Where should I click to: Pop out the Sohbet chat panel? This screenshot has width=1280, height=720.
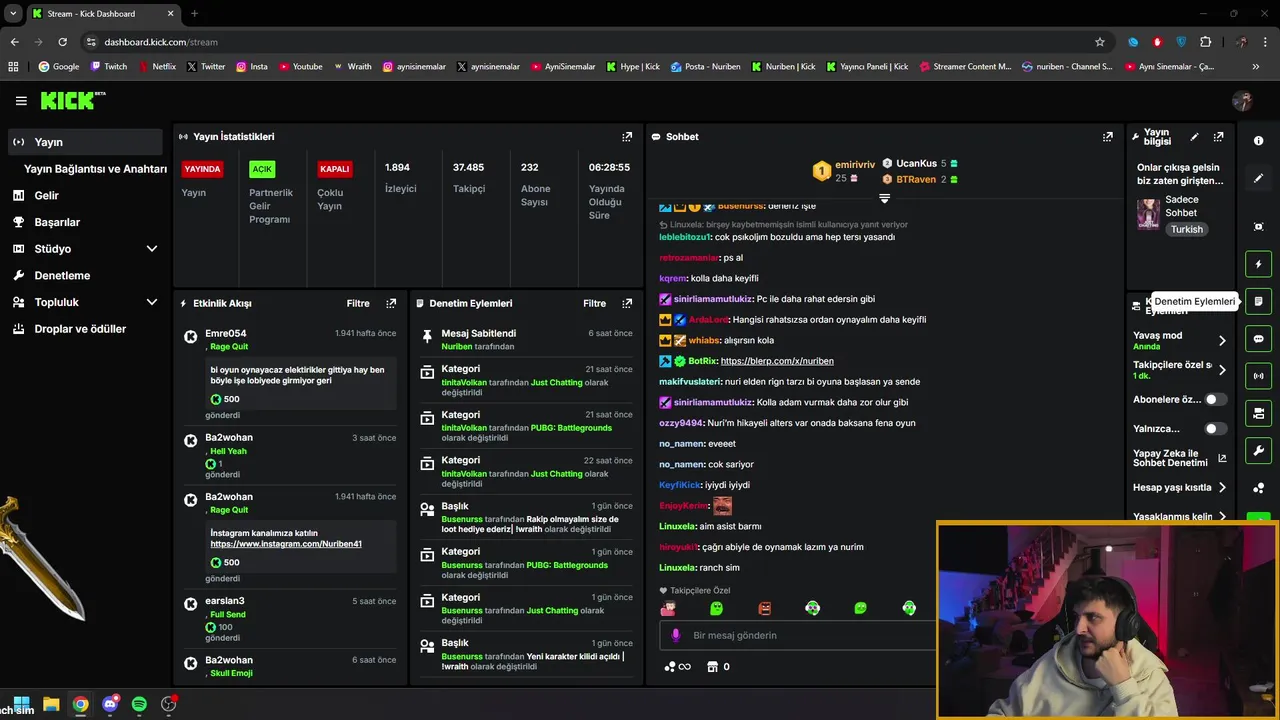click(1108, 137)
